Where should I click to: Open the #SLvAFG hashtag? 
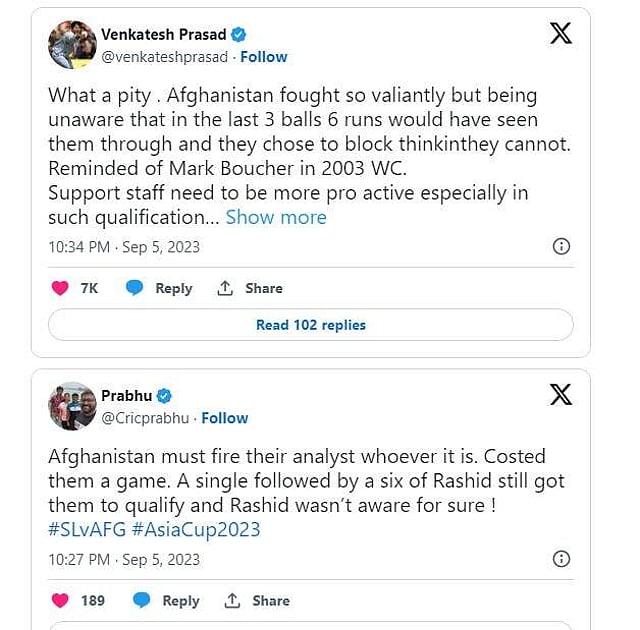(x=87, y=530)
